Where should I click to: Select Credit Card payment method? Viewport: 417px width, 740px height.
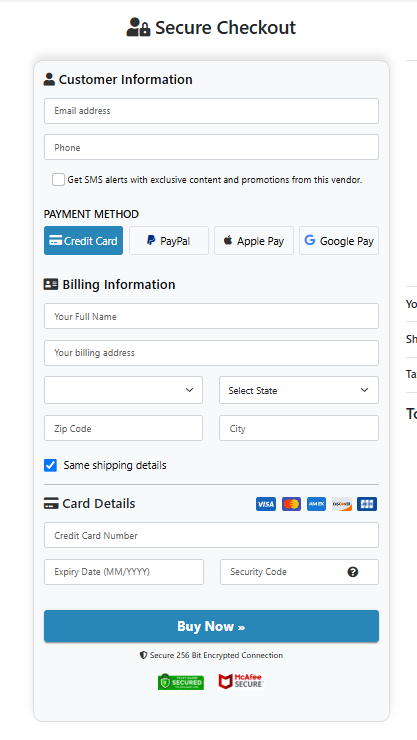point(83,241)
